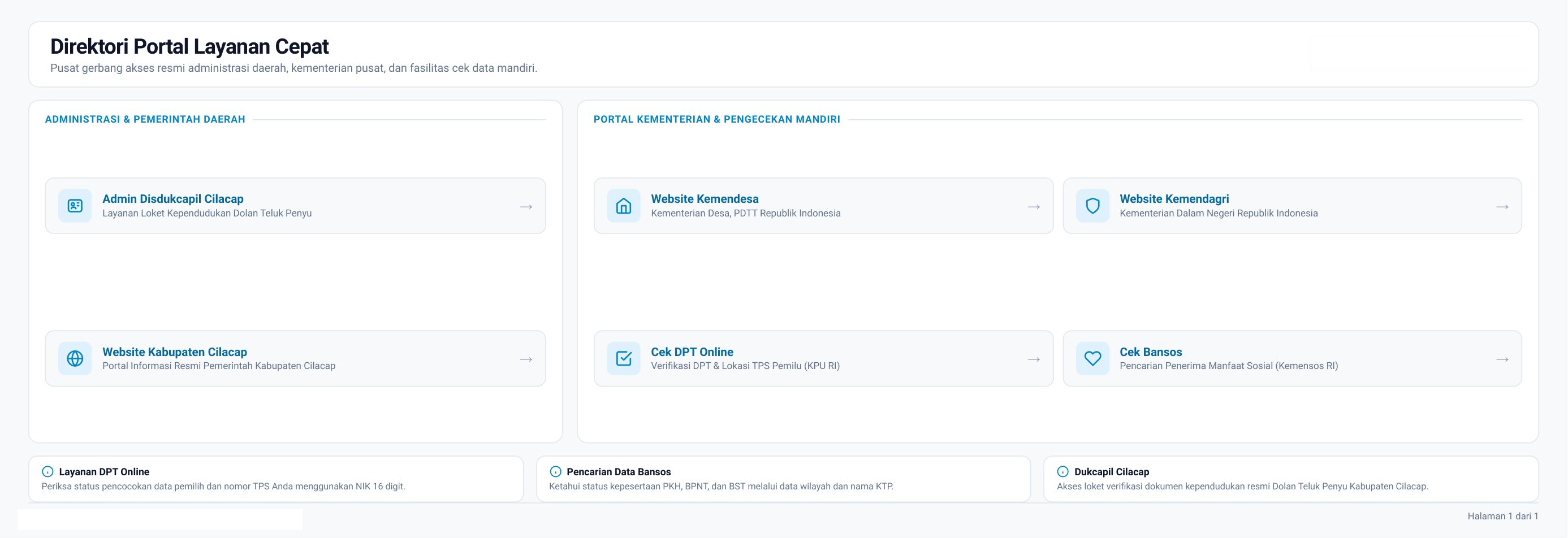Click 'Kementerian Dalam Negeri Republik Indonesia' text
Viewport: 1568px width, 538px height.
[x=1219, y=213]
